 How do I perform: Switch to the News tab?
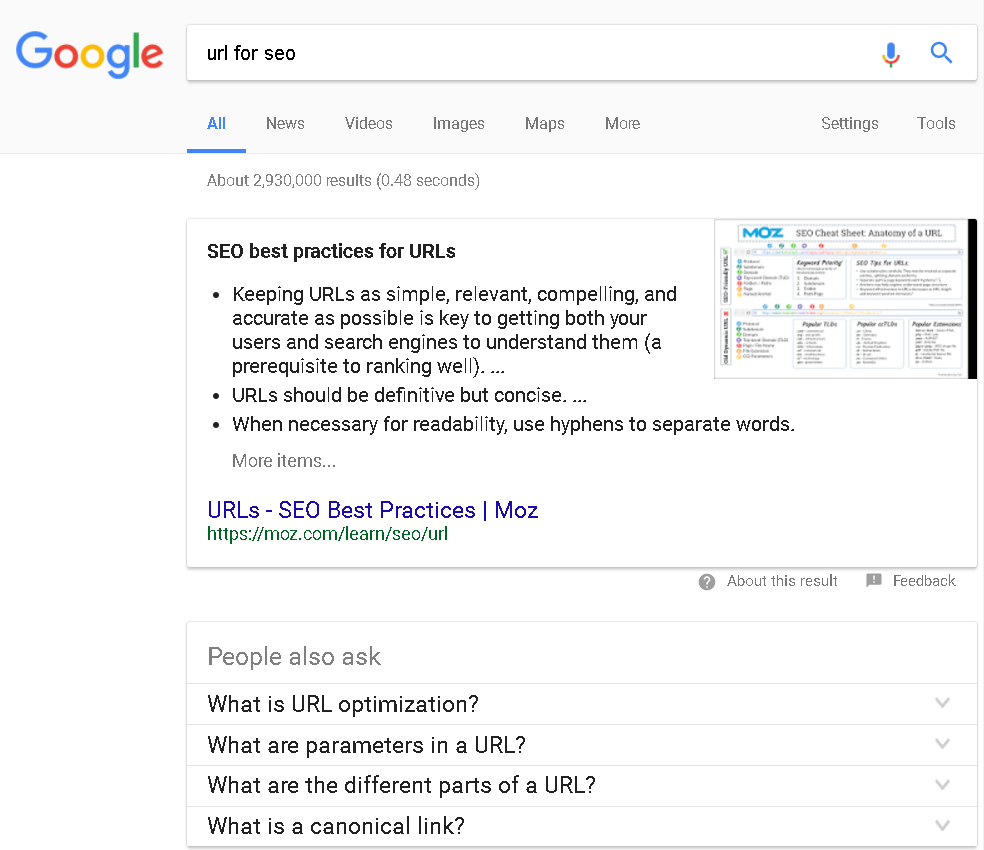point(284,123)
